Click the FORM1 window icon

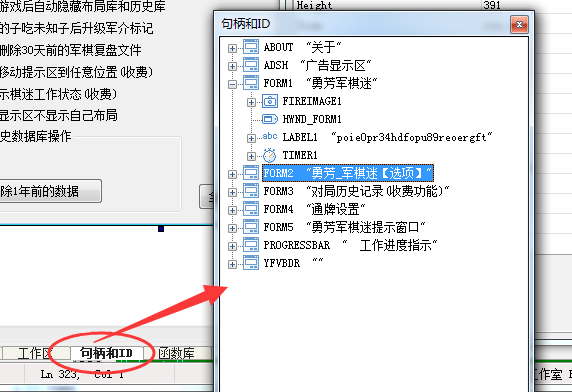coord(251,83)
